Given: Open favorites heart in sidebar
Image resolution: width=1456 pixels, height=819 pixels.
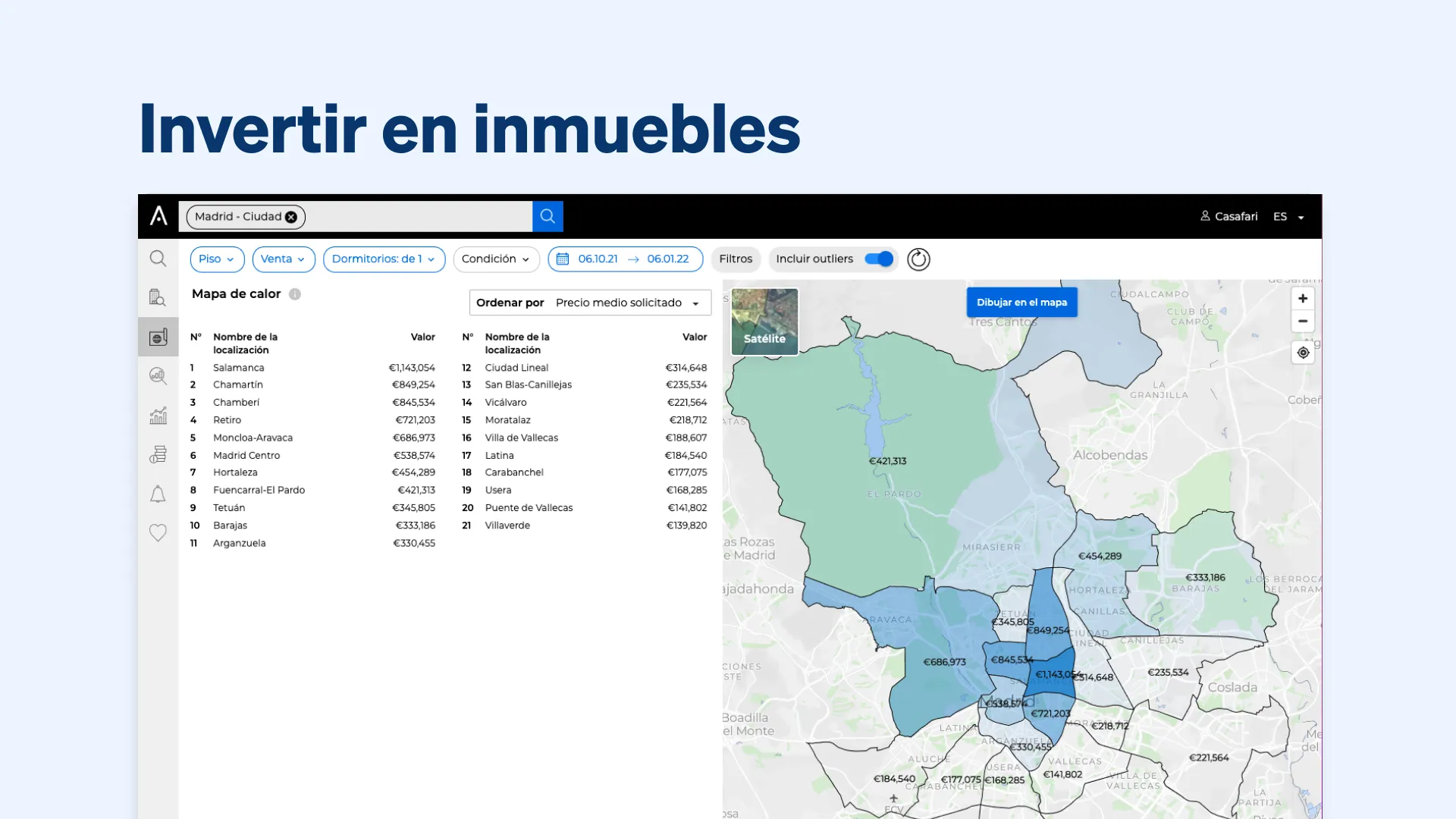Looking at the screenshot, I should (x=158, y=533).
